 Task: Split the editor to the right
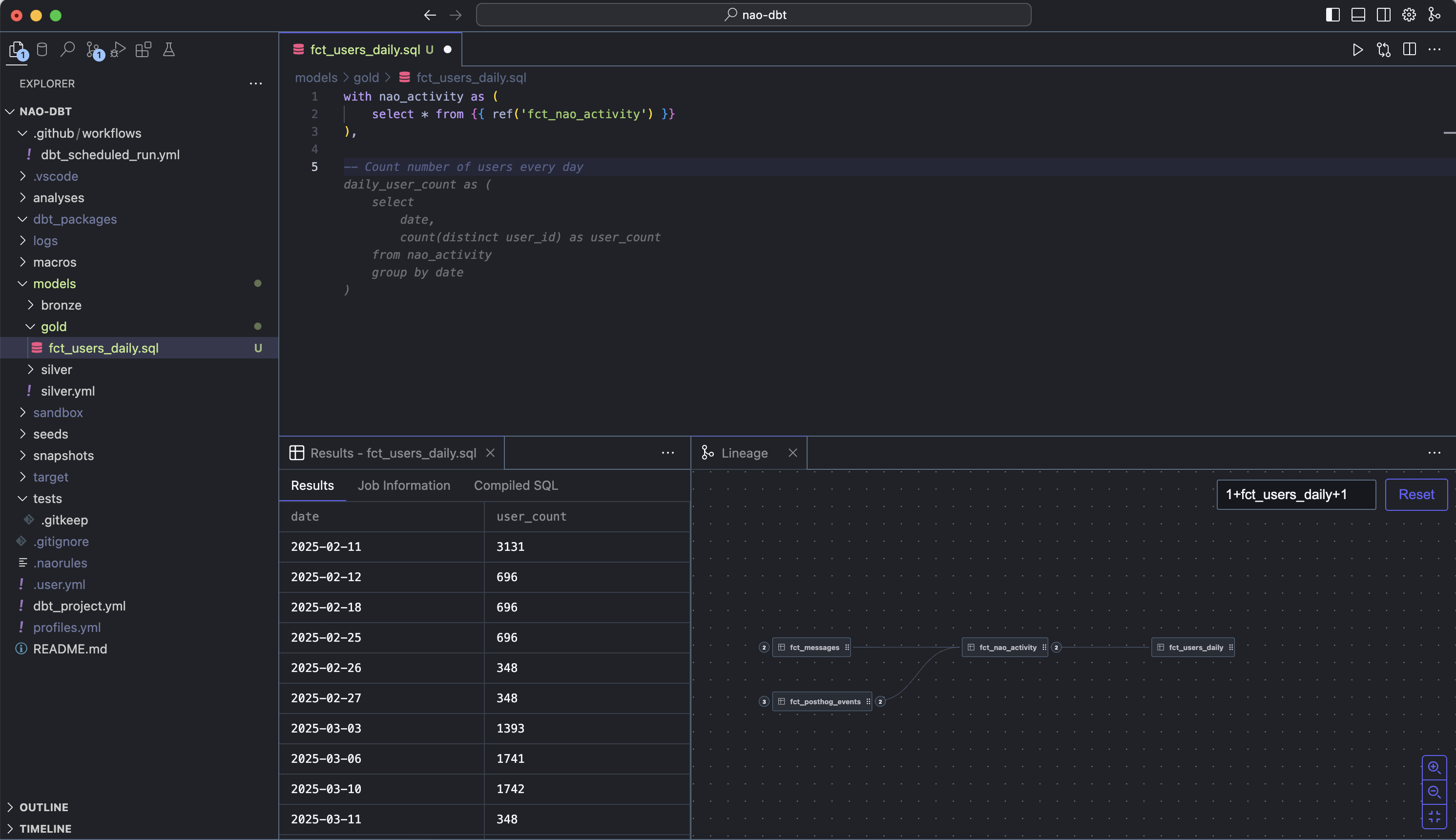(1409, 50)
